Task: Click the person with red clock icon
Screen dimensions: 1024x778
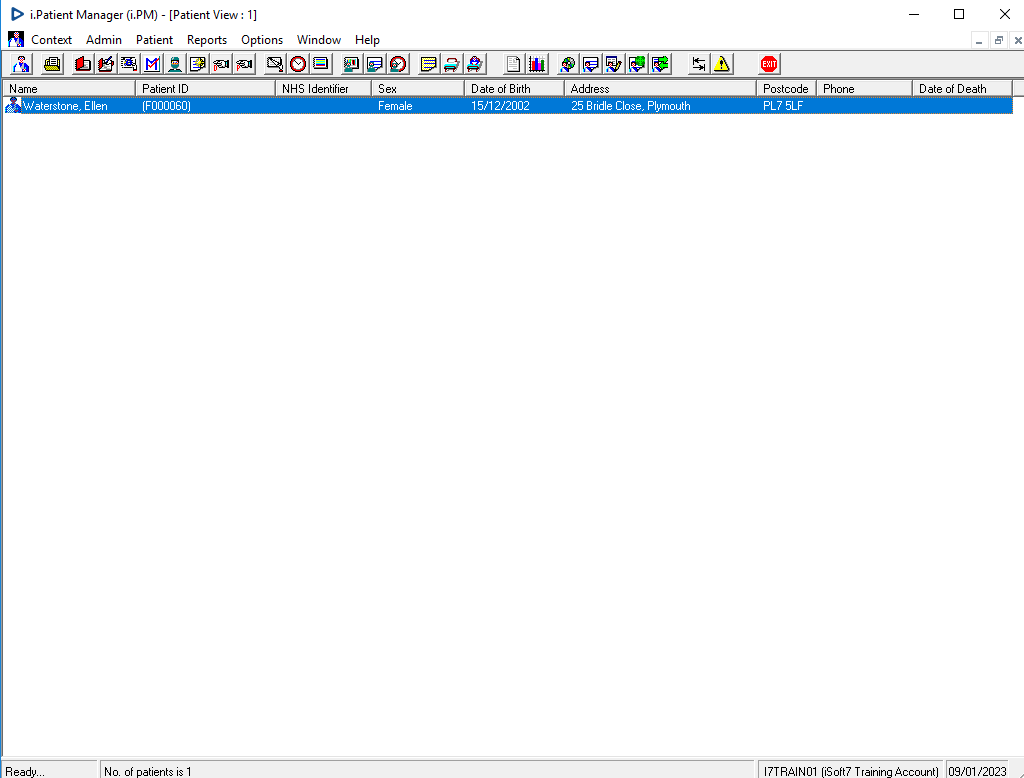Action: click(x=398, y=64)
